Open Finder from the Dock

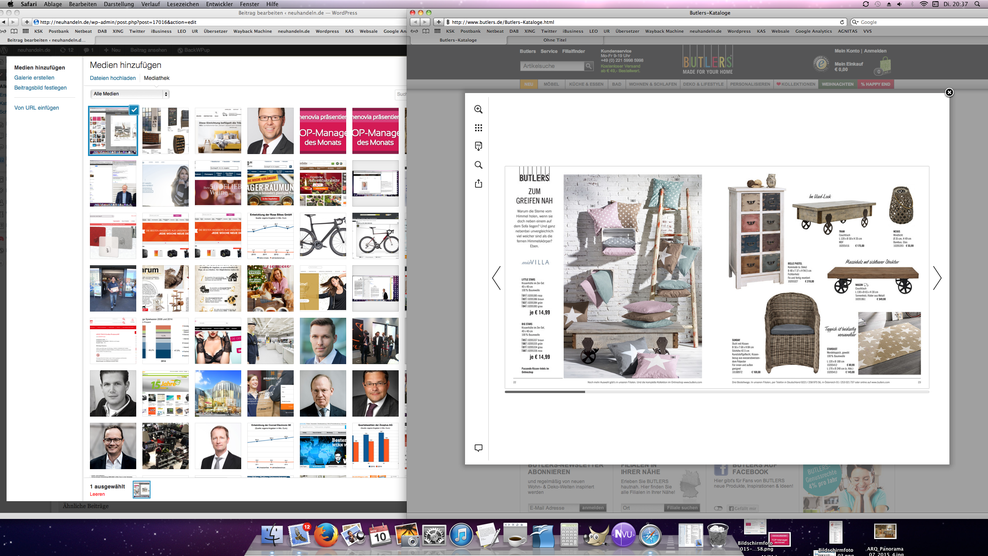click(x=272, y=535)
